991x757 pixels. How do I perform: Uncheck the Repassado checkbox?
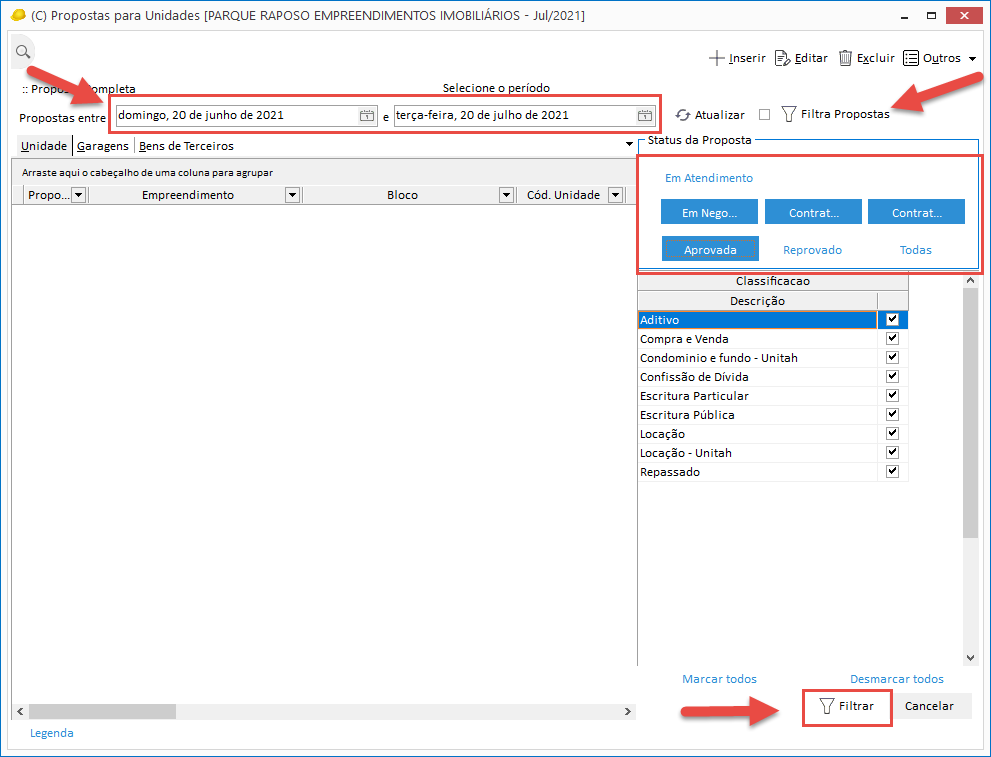[x=892, y=471]
